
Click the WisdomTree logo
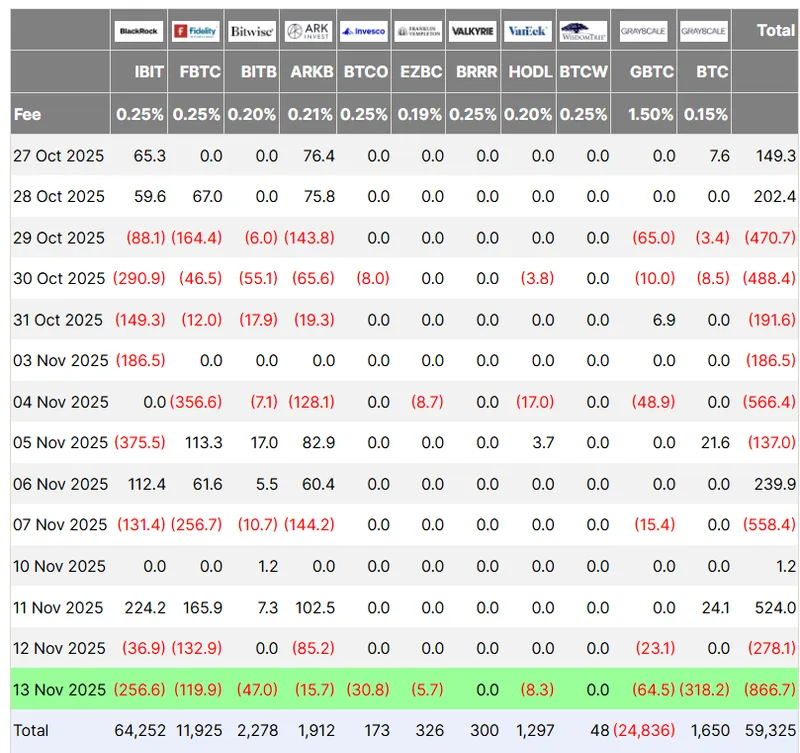coord(583,32)
